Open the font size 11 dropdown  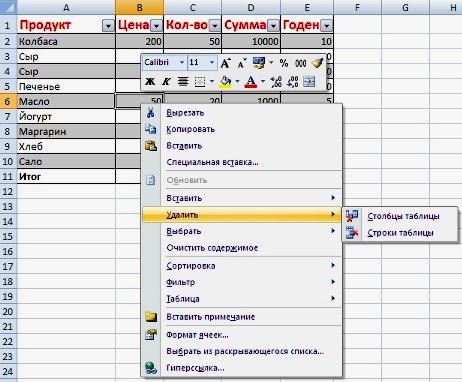[212, 62]
